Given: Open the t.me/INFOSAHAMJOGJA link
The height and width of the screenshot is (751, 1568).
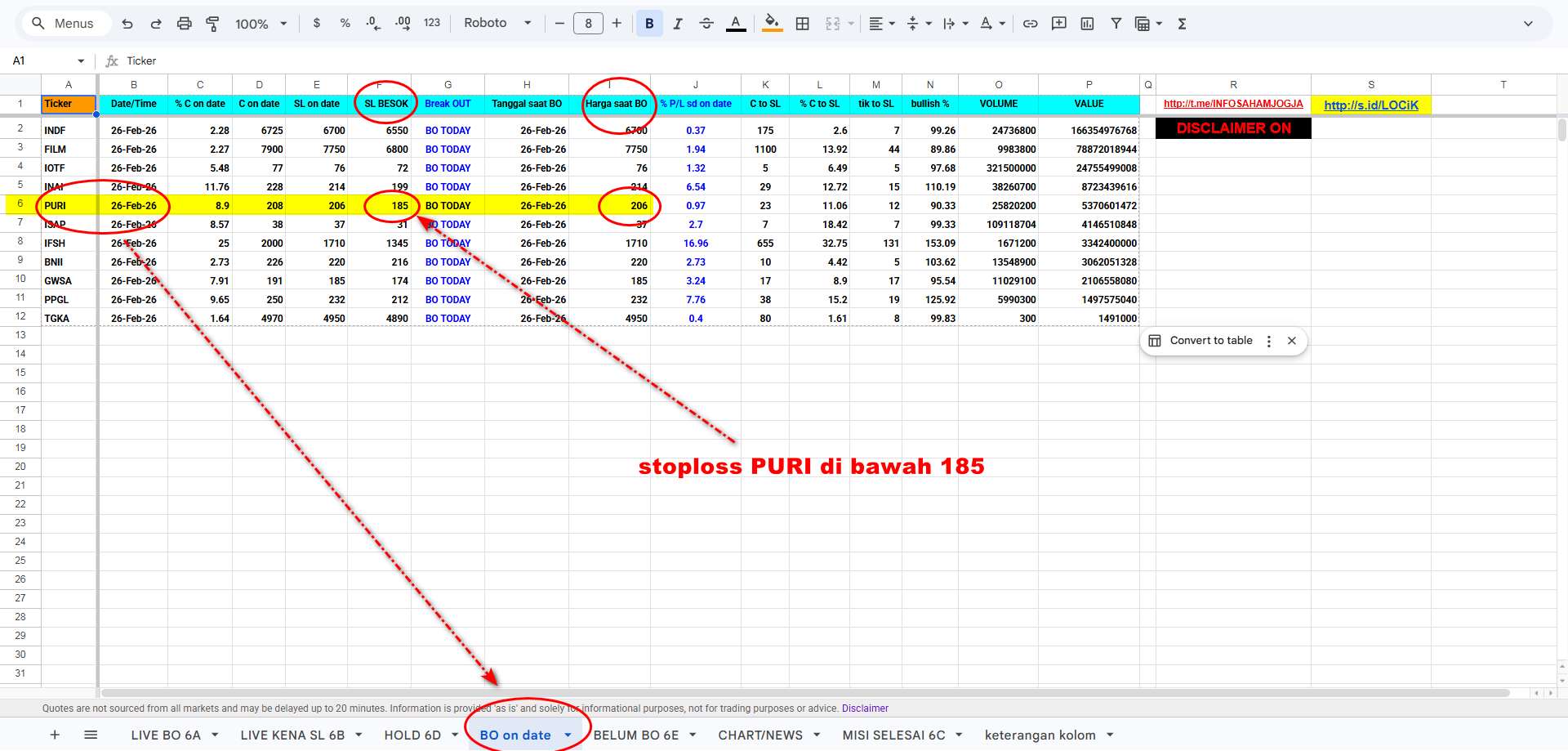Looking at the screenshot, I should pos(1232,104).
